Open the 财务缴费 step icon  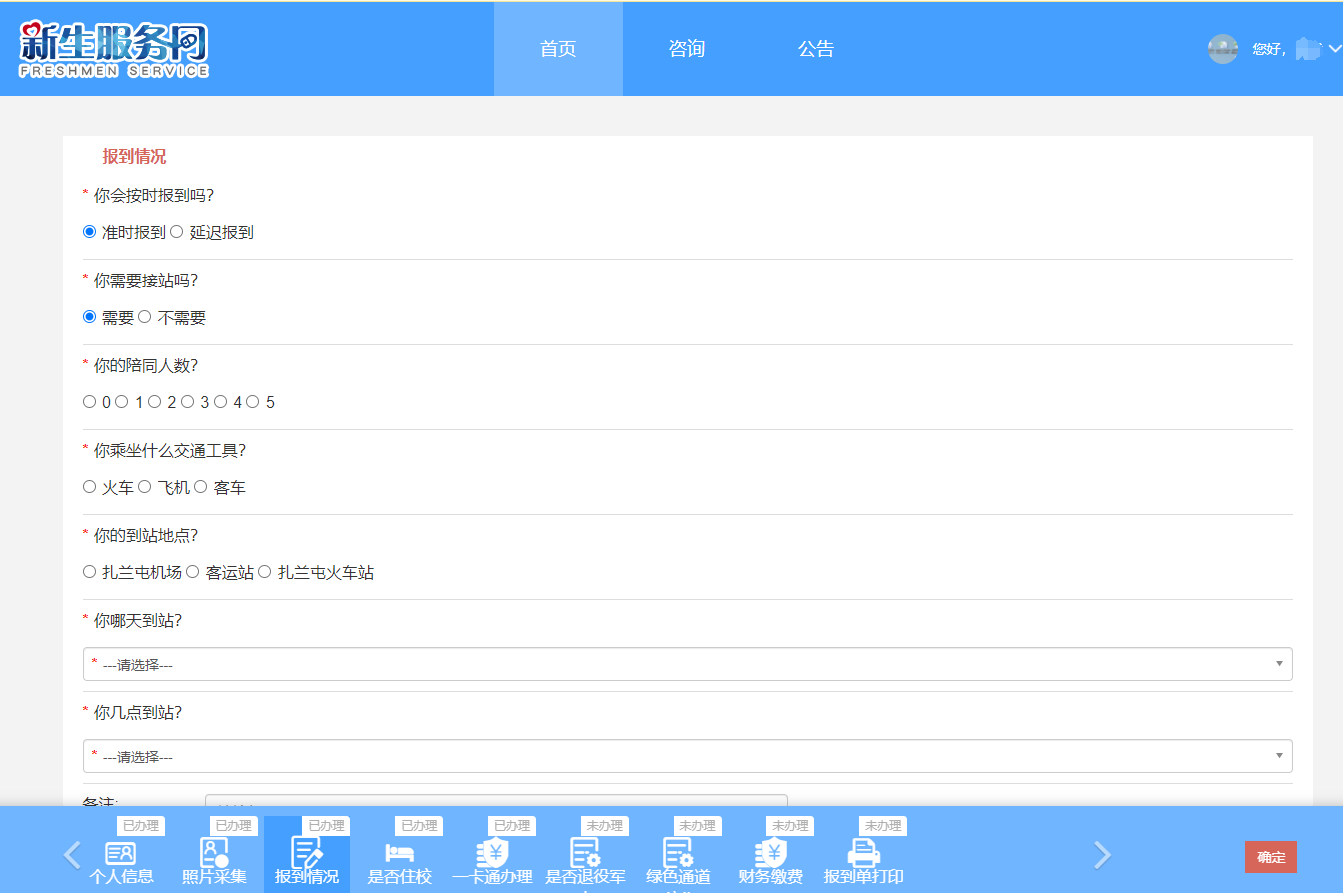coord(772,853)
